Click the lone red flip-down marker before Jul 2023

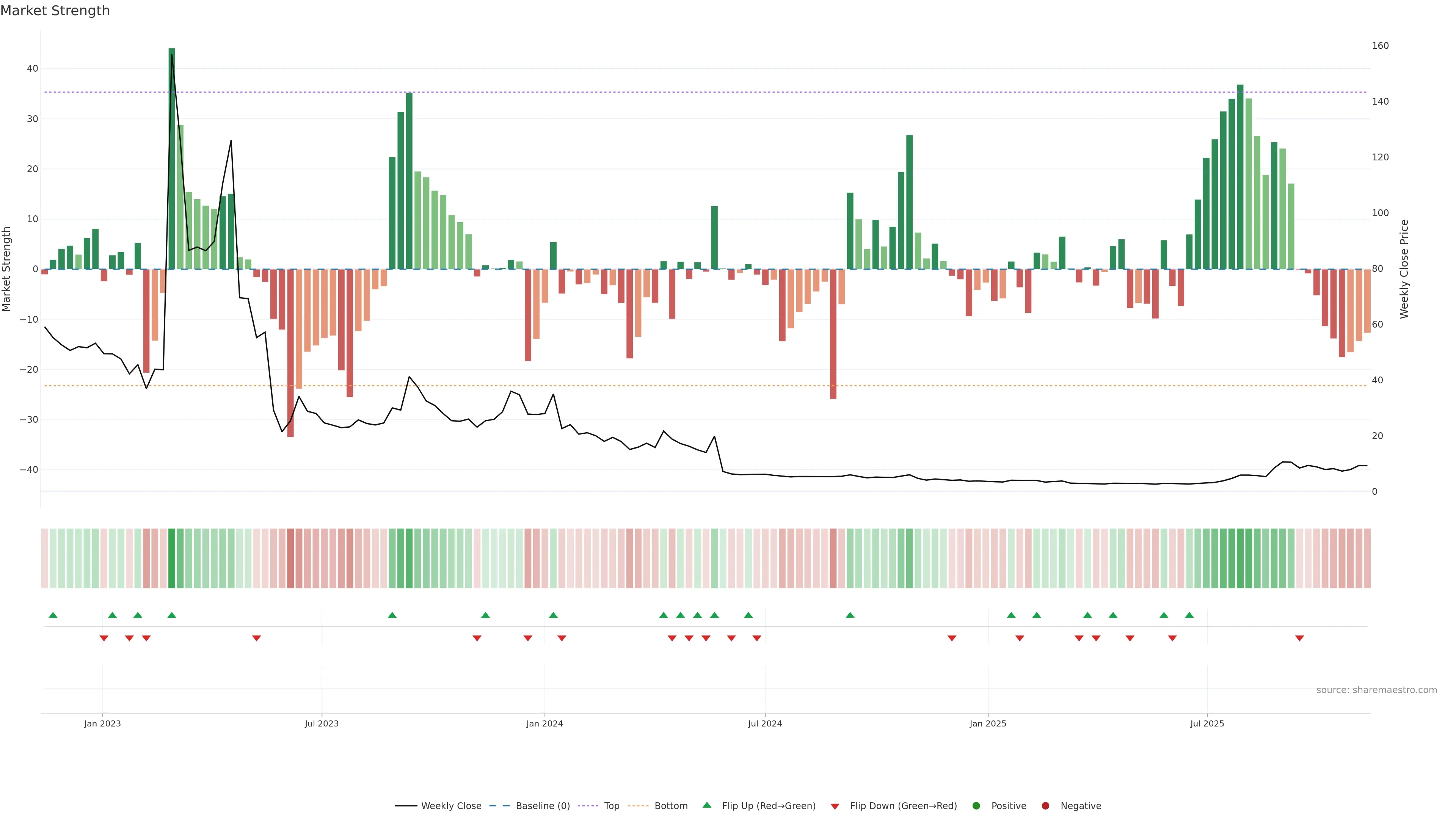257,638
